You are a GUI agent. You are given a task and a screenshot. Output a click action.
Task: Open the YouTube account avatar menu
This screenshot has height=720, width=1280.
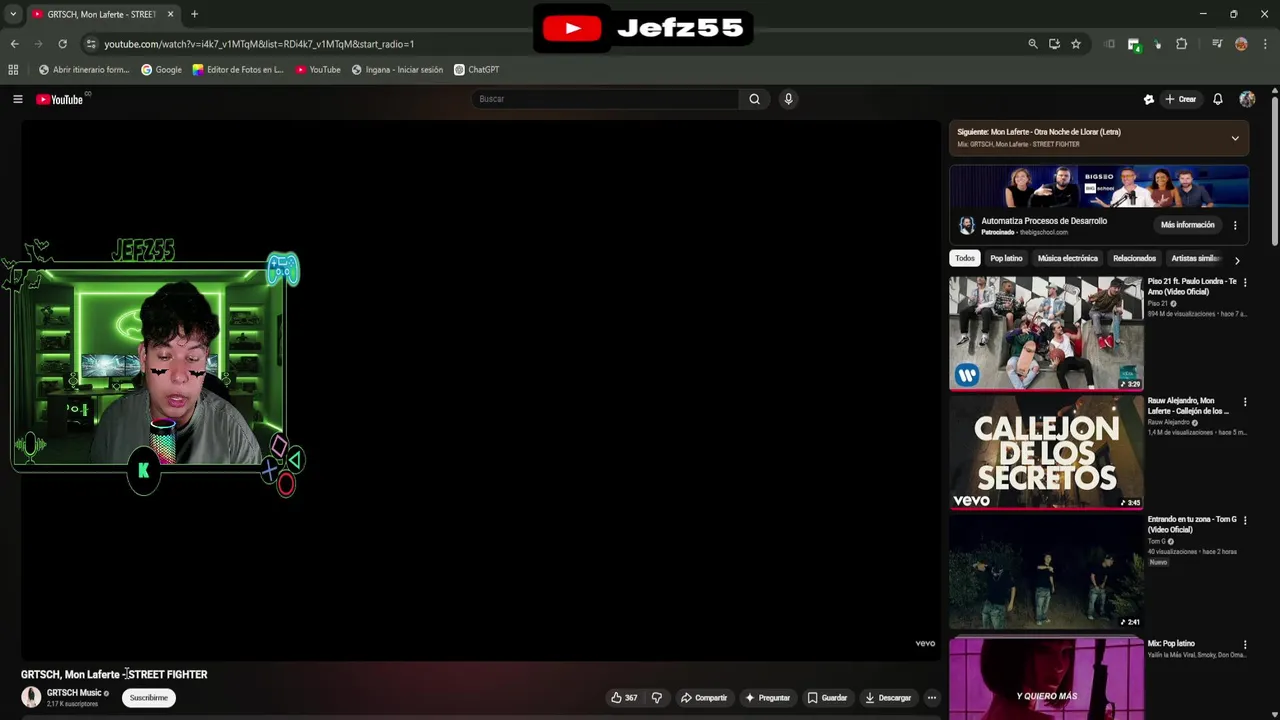point(1247,99)
